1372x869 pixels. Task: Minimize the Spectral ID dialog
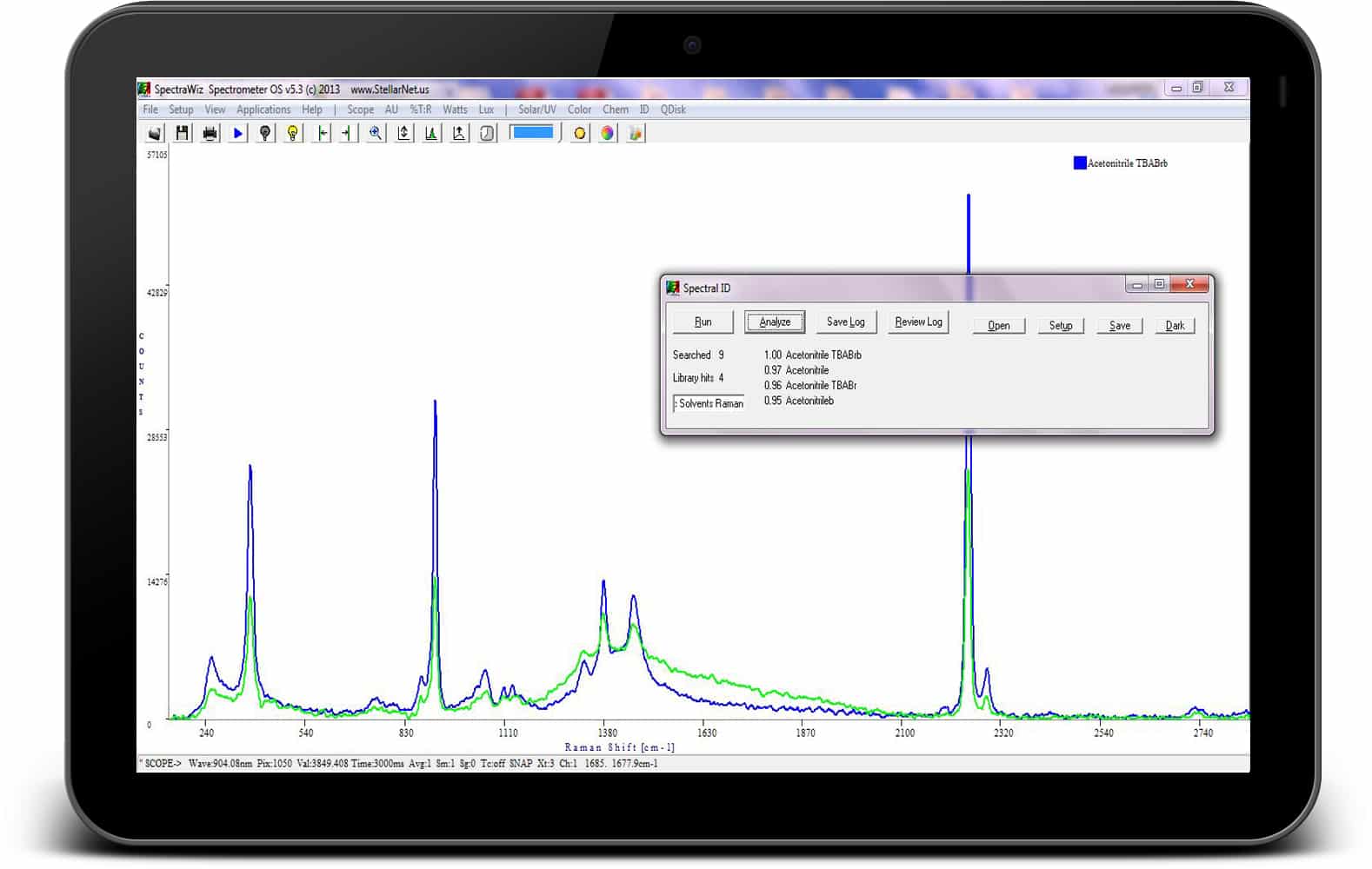1137,284
